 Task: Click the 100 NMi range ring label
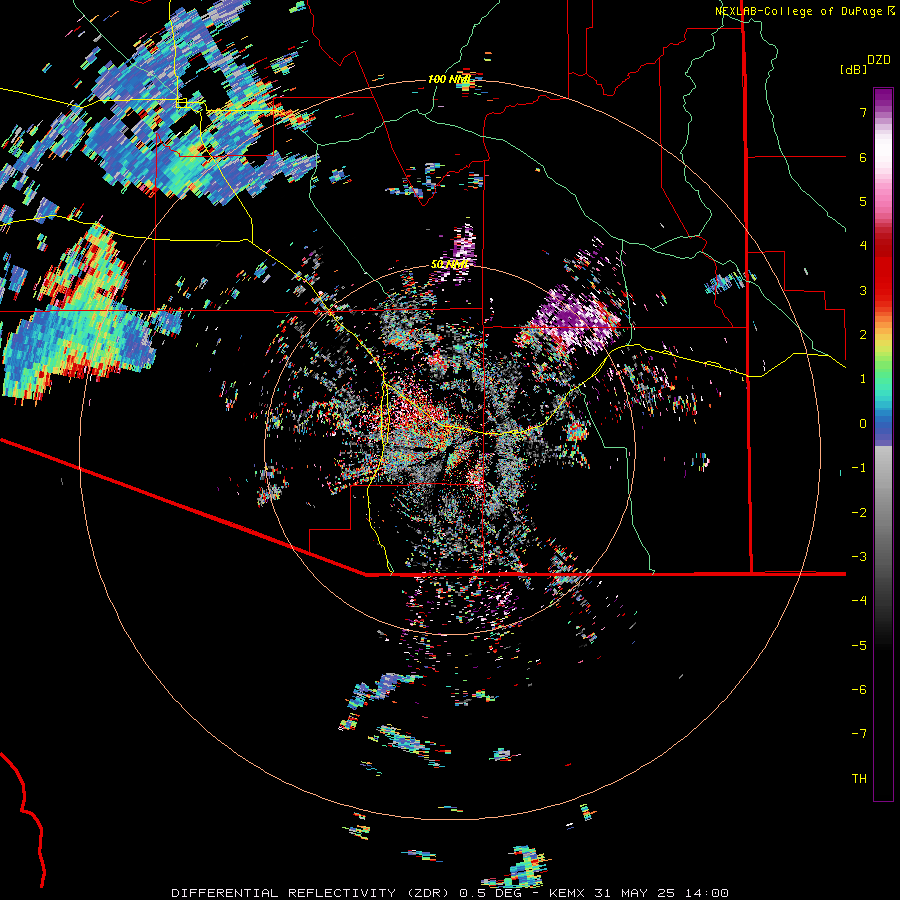click(449, 79)
